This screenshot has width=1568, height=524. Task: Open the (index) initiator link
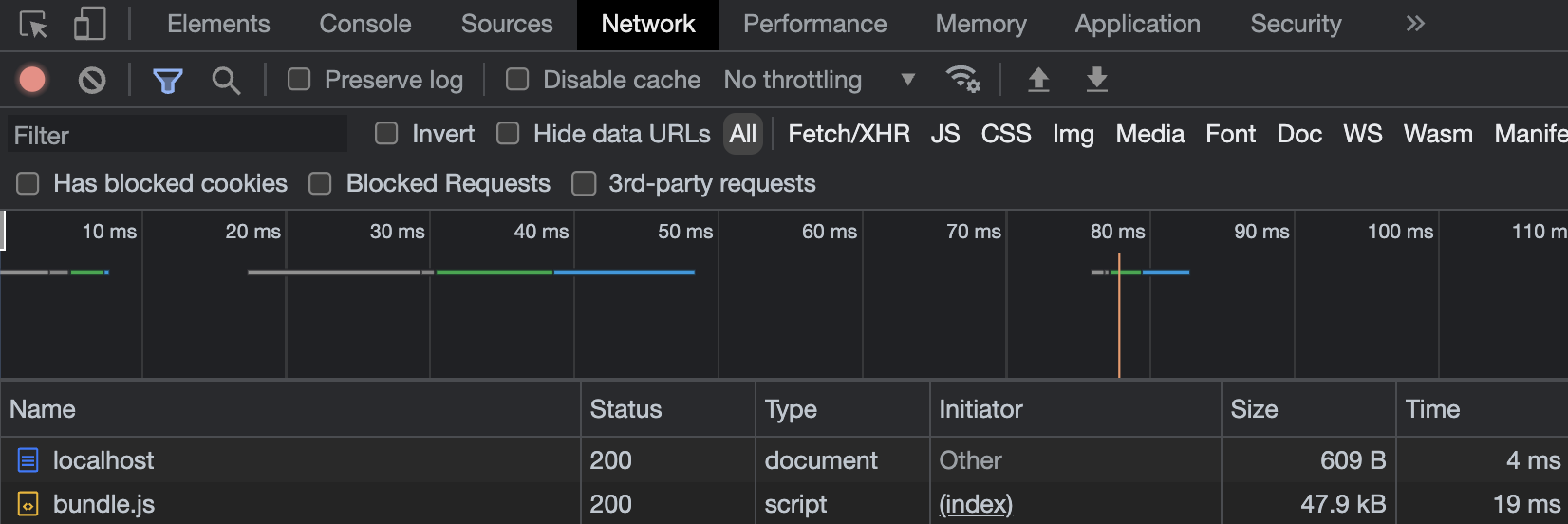coord(976,504)
